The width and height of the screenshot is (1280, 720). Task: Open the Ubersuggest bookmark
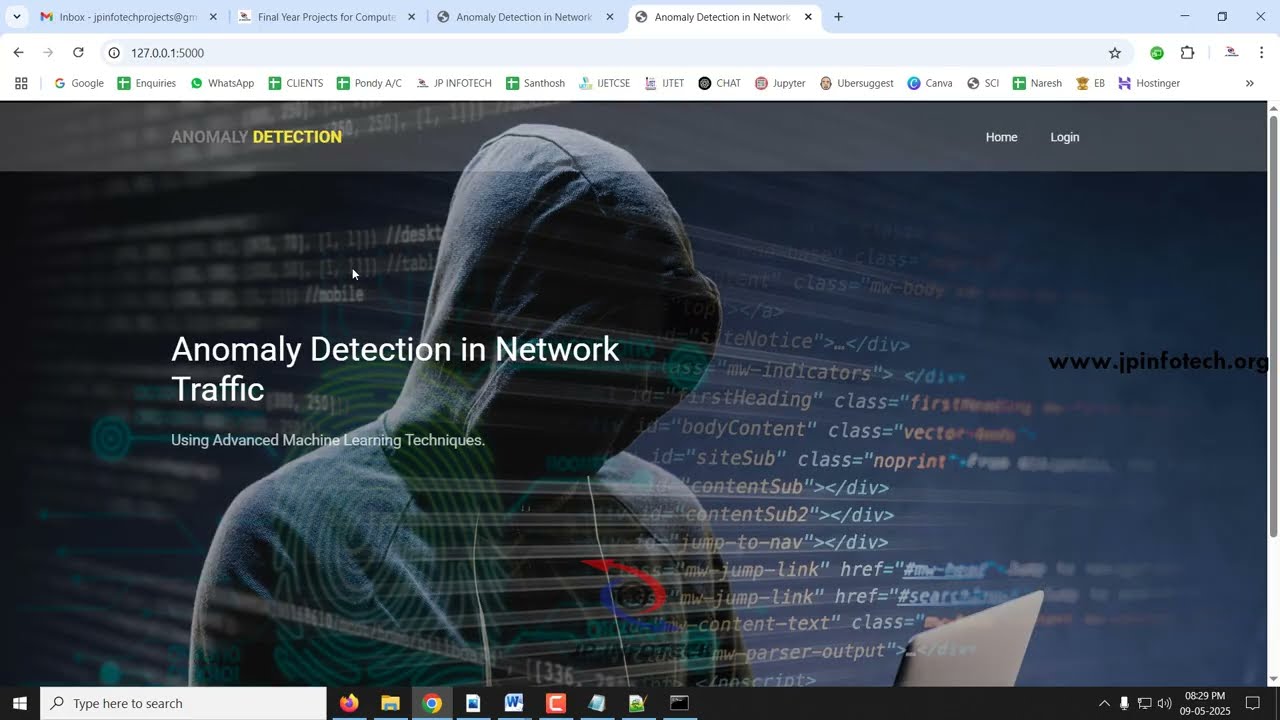tap(856, 83)
